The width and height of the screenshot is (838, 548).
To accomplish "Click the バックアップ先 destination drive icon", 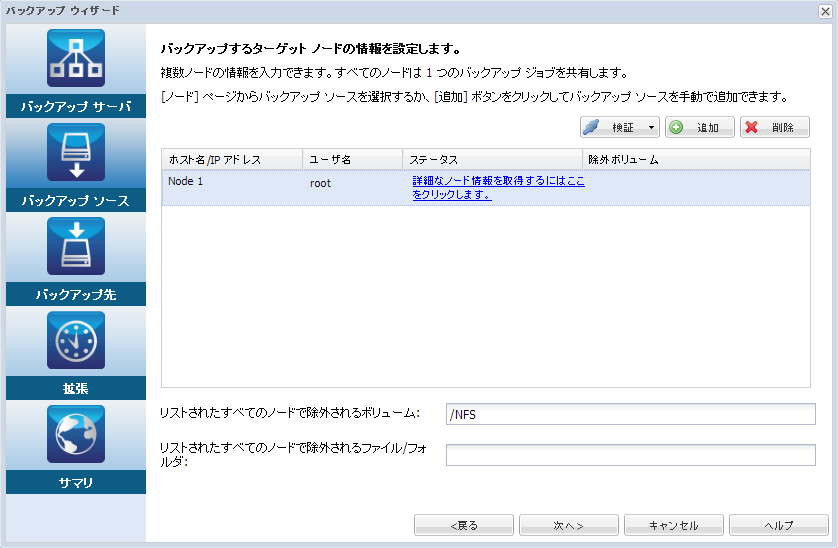I will point(76,246).
